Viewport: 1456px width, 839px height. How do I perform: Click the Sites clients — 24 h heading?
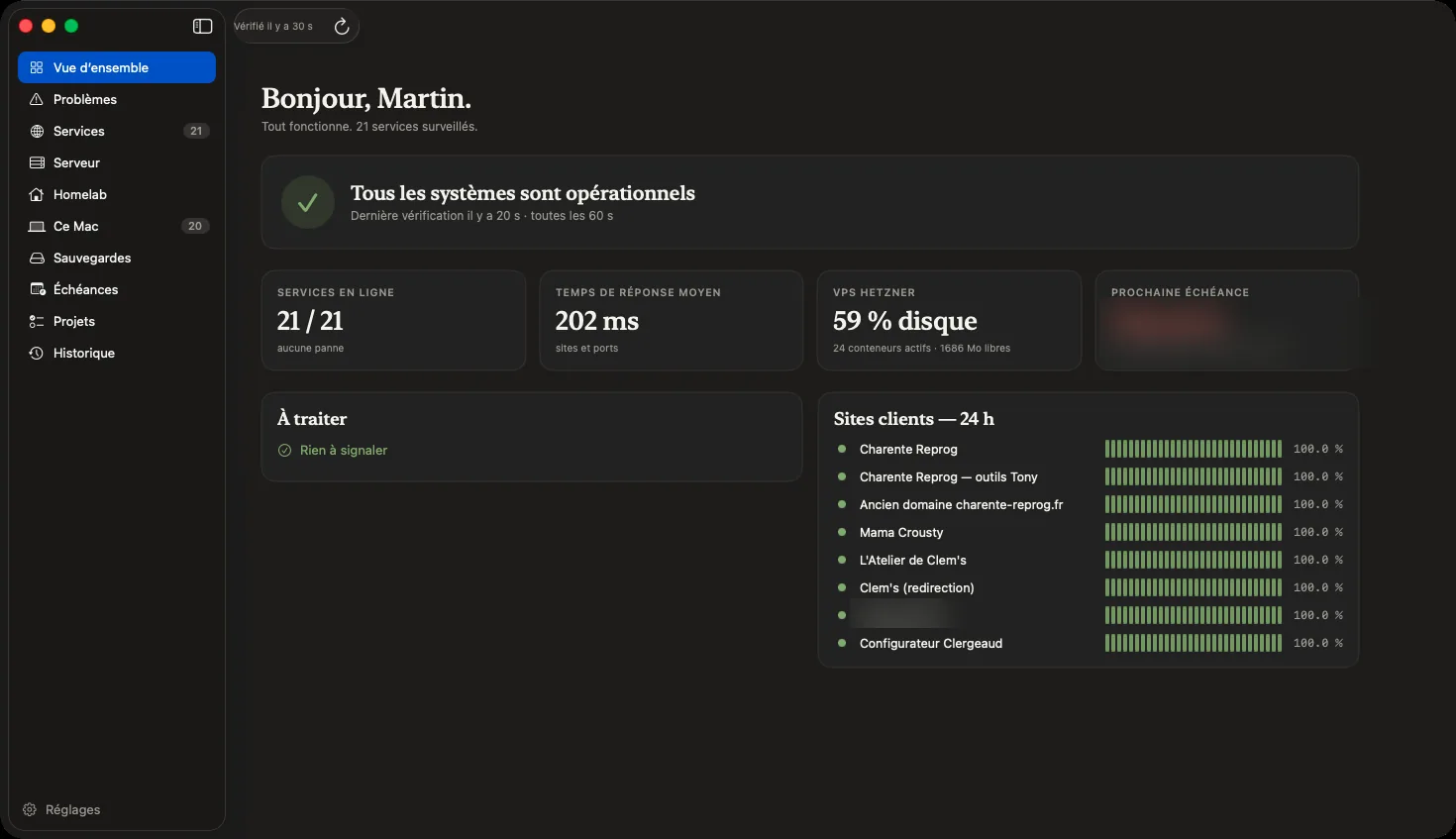(914, 418)
